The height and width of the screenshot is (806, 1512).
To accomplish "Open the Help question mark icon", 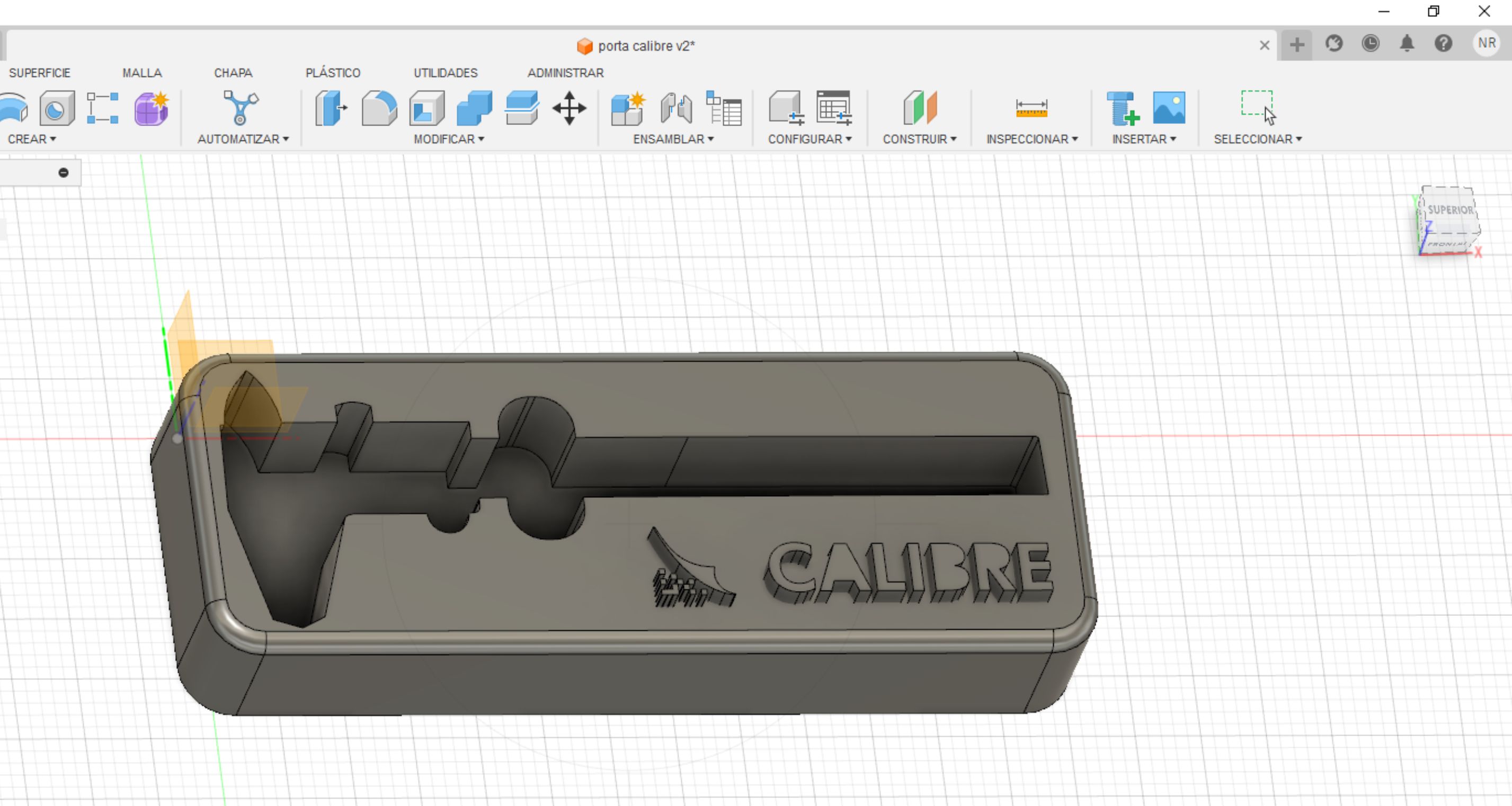I will coord(1443,43).
